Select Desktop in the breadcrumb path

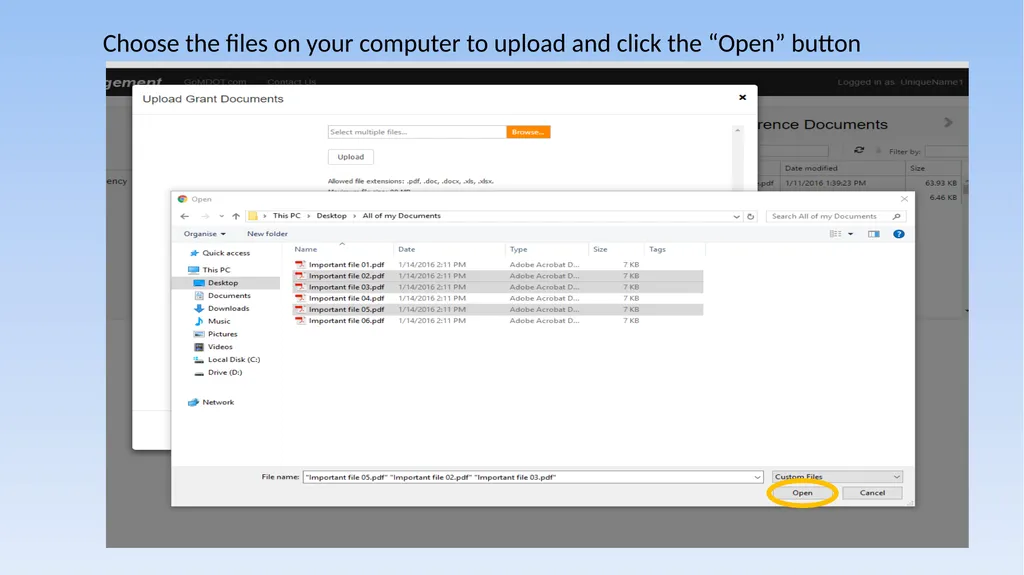coord(331,216)
